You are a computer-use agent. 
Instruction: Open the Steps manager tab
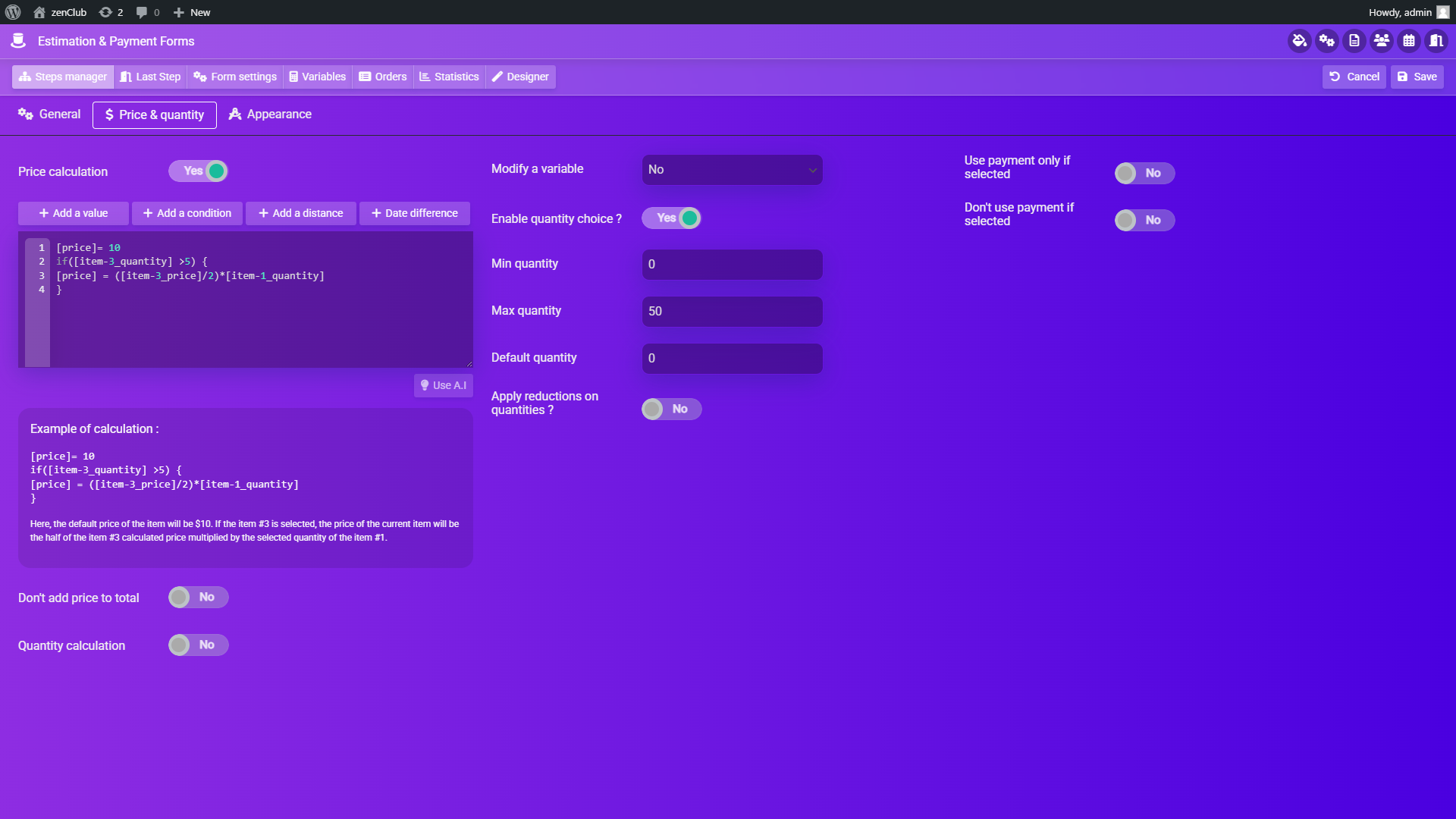63,77
